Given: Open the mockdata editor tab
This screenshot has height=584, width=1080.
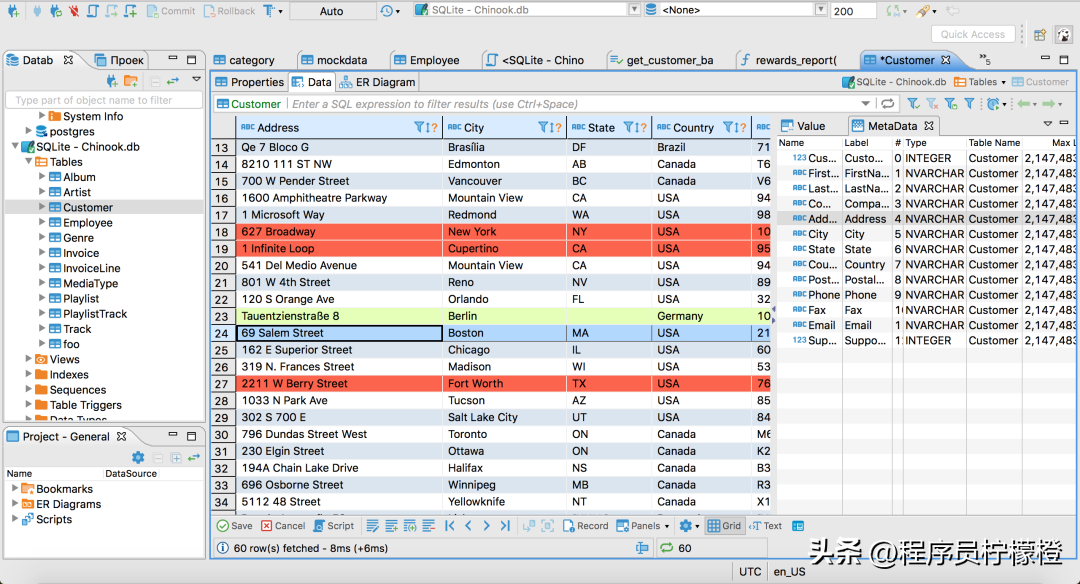Looking at the screenshot, I should [x=332, y=60].
